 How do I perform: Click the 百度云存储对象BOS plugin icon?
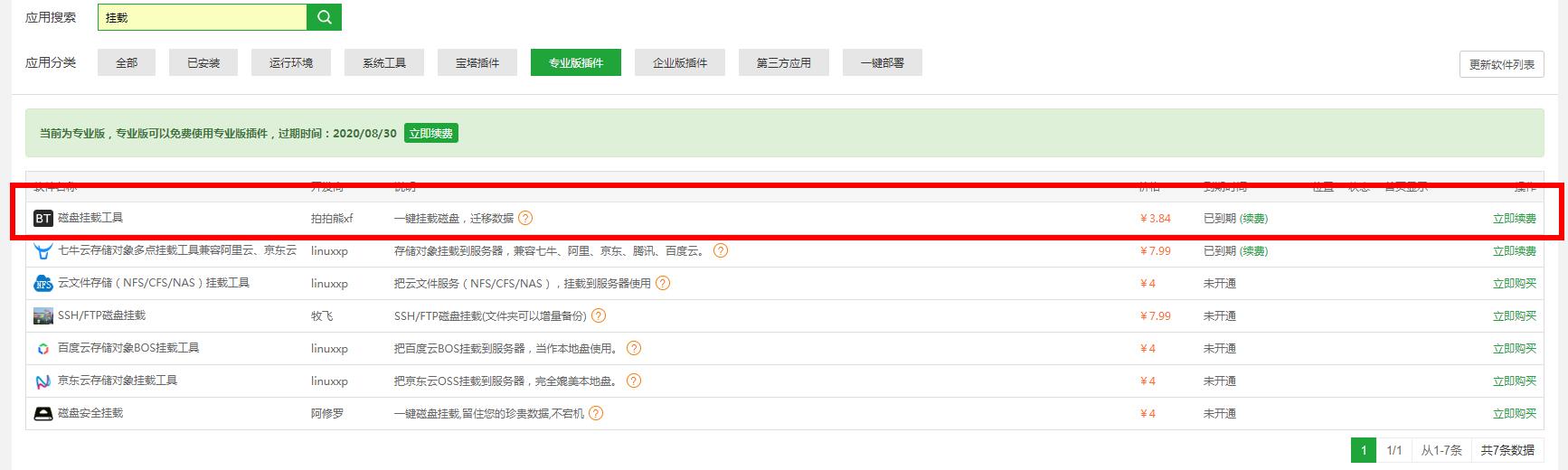tap(43, 349)
